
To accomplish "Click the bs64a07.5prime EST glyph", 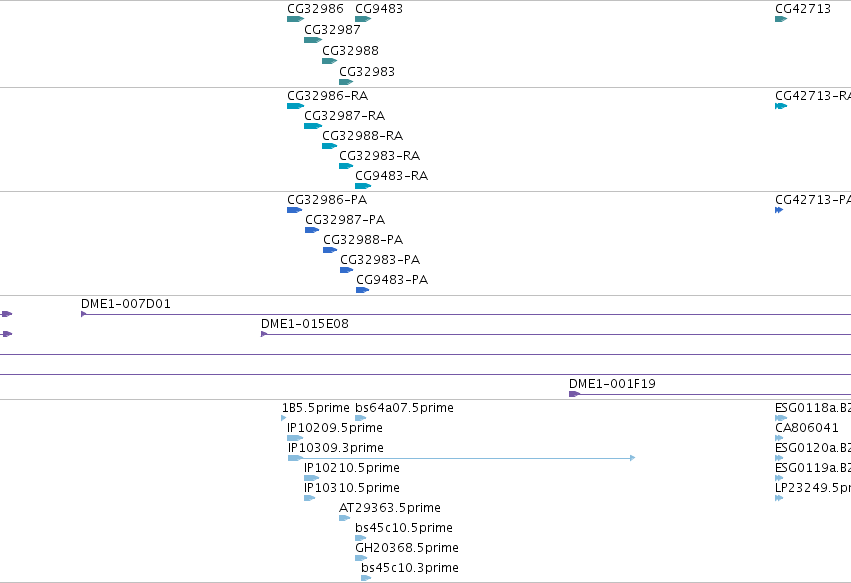I will pyautogui.click(x=360, y=418).
